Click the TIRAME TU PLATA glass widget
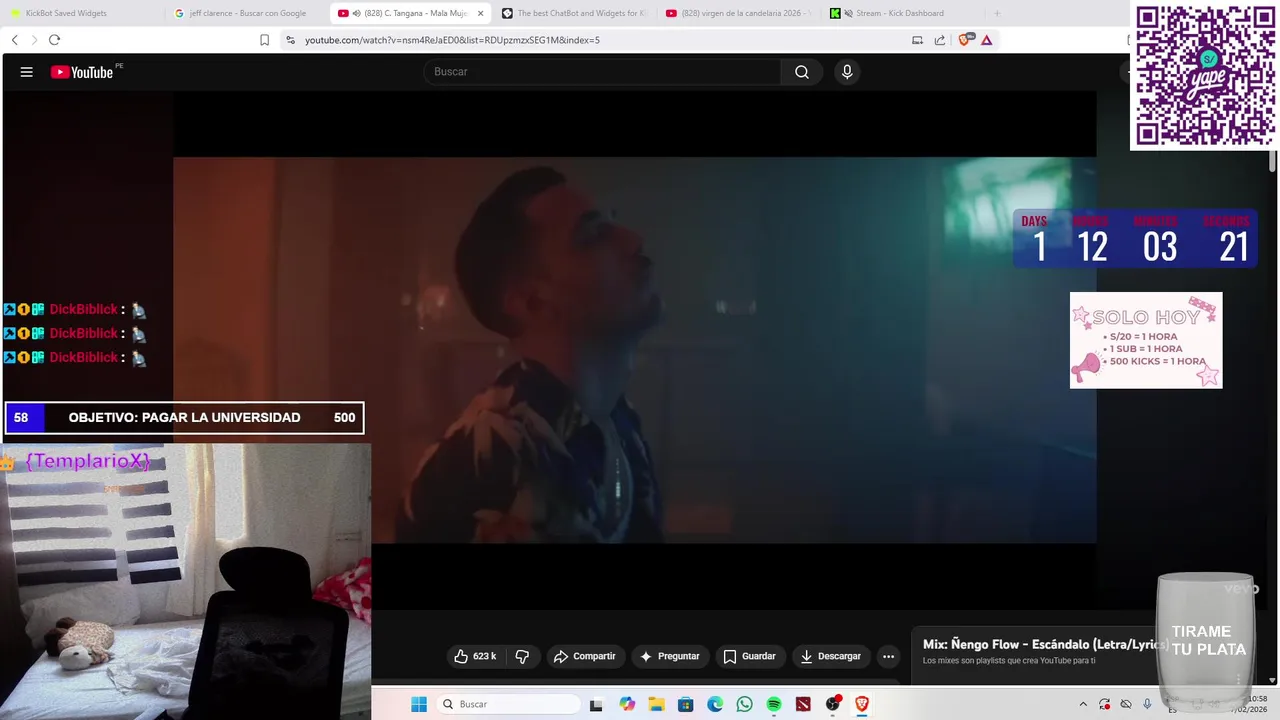 pos(1207,640)
